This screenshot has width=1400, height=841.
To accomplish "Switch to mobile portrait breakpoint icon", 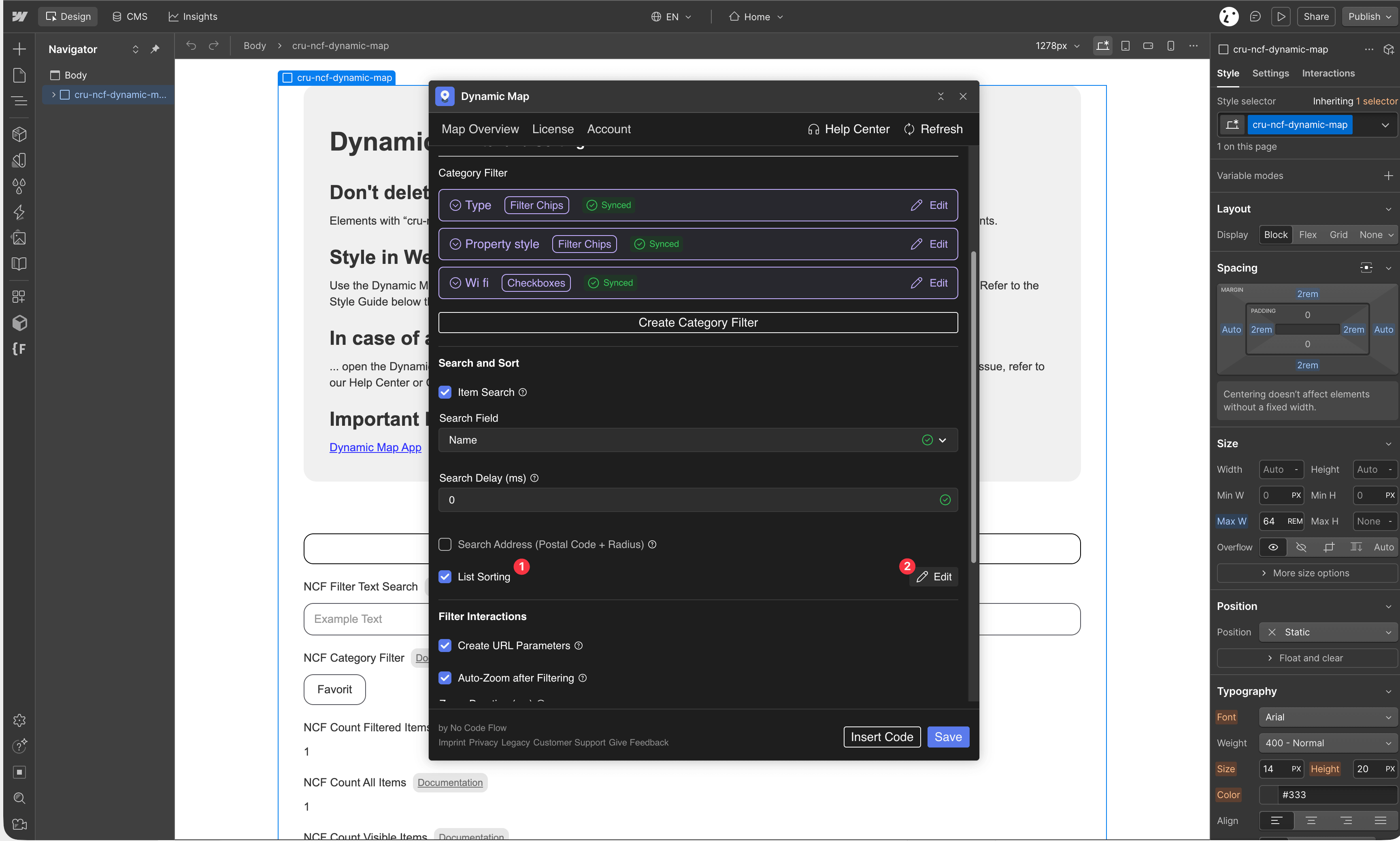I will pyautogui.click(x=1170, y=46).
